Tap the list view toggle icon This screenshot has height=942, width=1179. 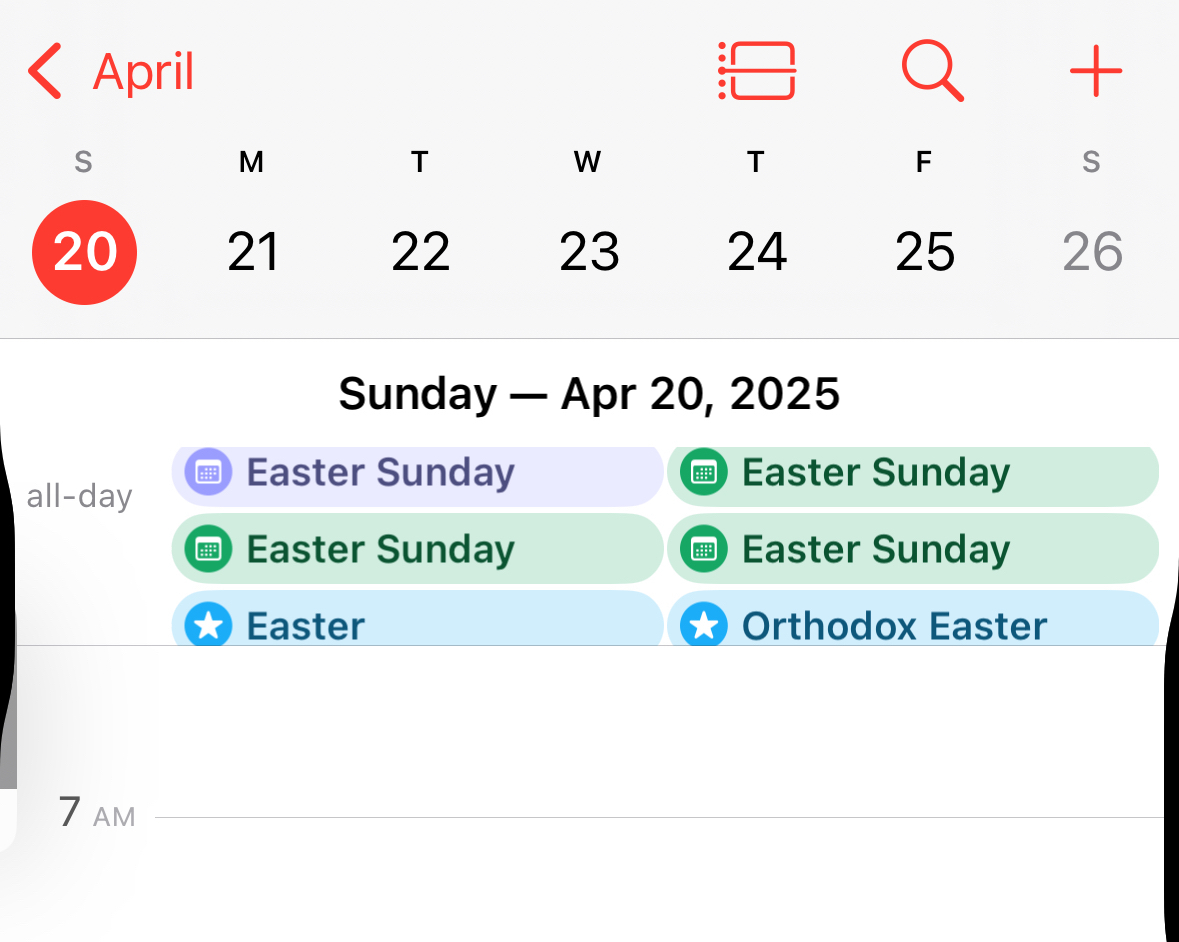(757, 71)
